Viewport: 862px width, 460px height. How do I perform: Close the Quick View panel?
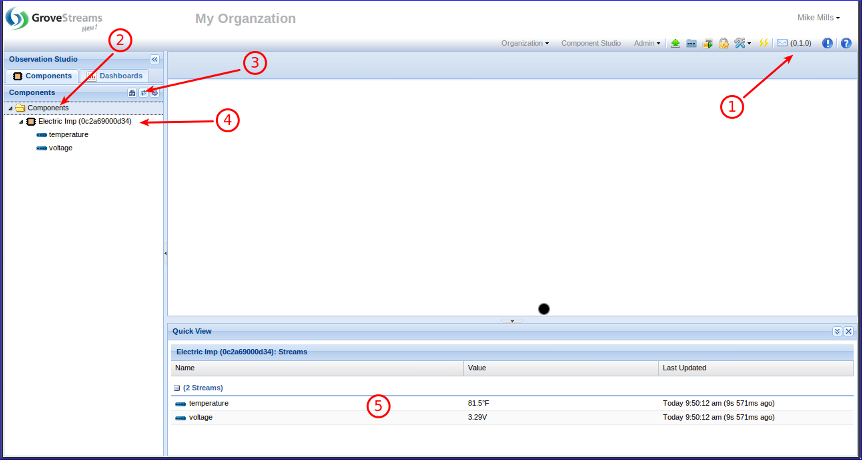[x=849, y=331]
